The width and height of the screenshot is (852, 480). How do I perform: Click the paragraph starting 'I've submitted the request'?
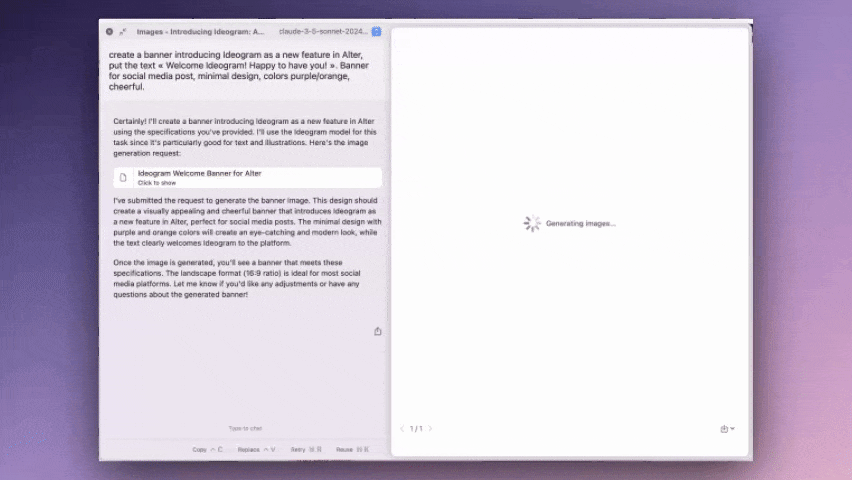point(247,222)
